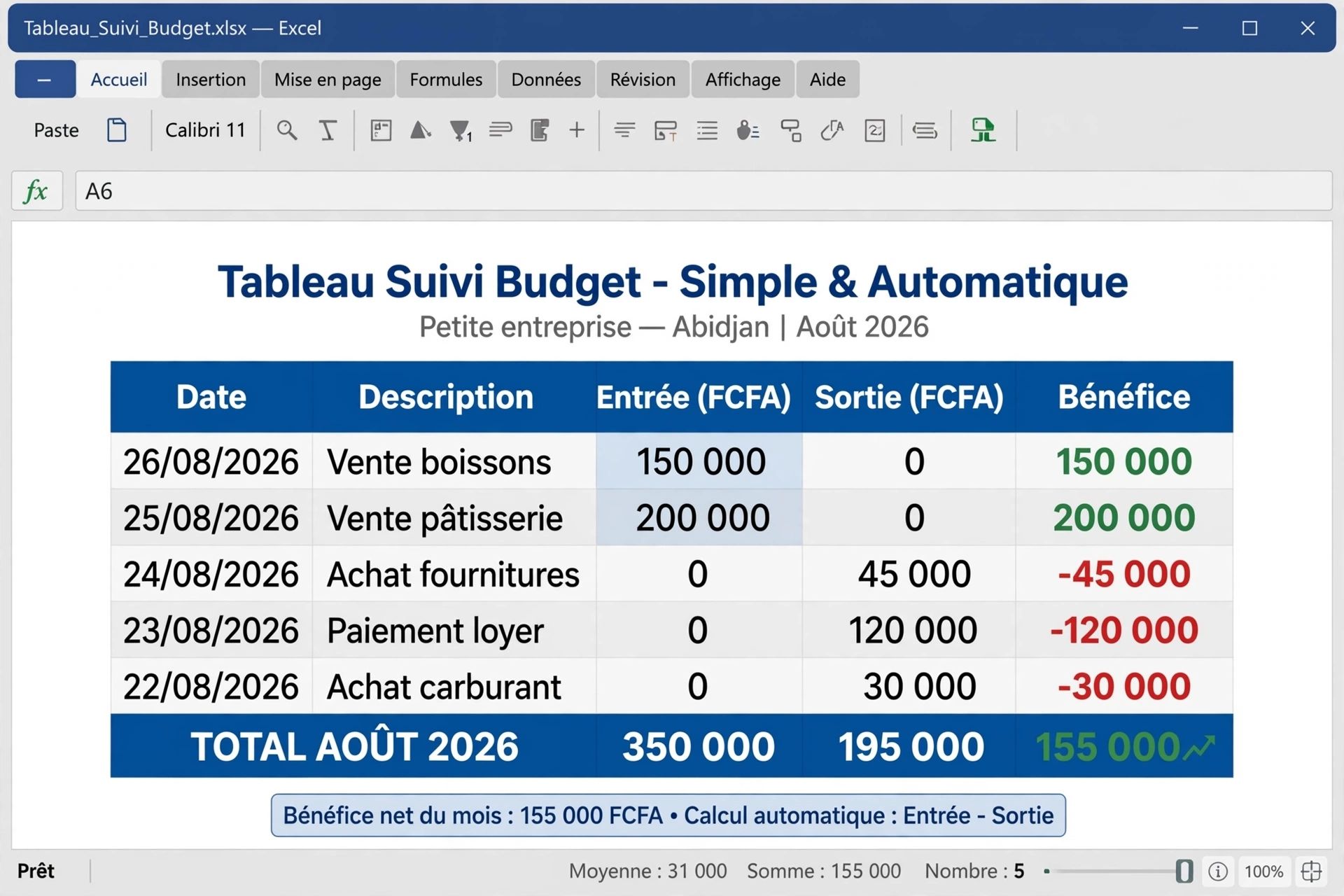Screen dimensions: 1344x896
Task: Select the total Entrée 350 000
Action: [x=699, y=746]
